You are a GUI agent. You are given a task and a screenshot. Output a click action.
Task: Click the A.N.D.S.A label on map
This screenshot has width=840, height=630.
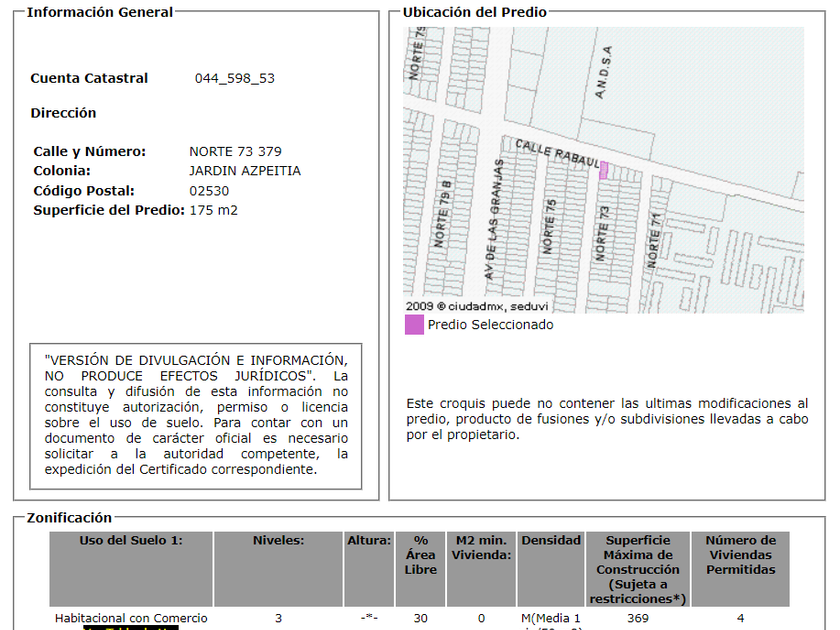coord(603,72)
